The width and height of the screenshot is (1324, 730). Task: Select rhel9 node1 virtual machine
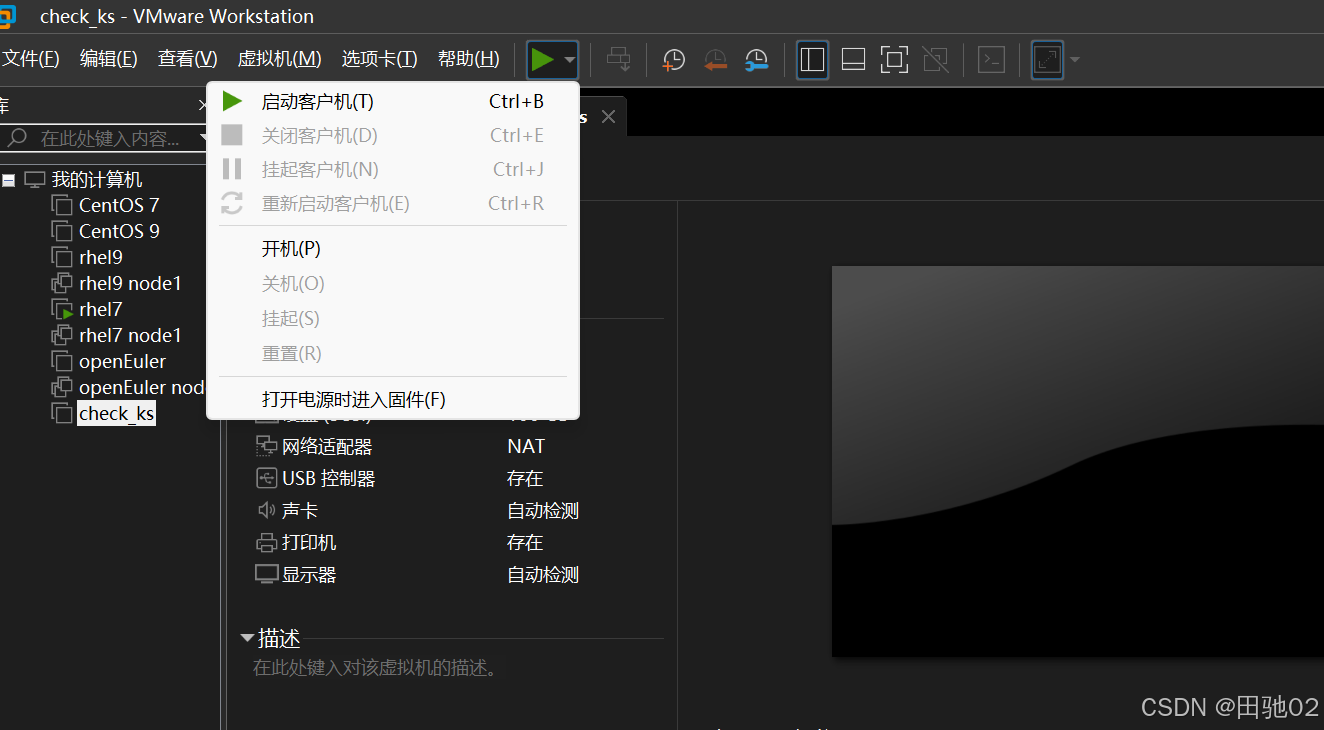(130, 283)
